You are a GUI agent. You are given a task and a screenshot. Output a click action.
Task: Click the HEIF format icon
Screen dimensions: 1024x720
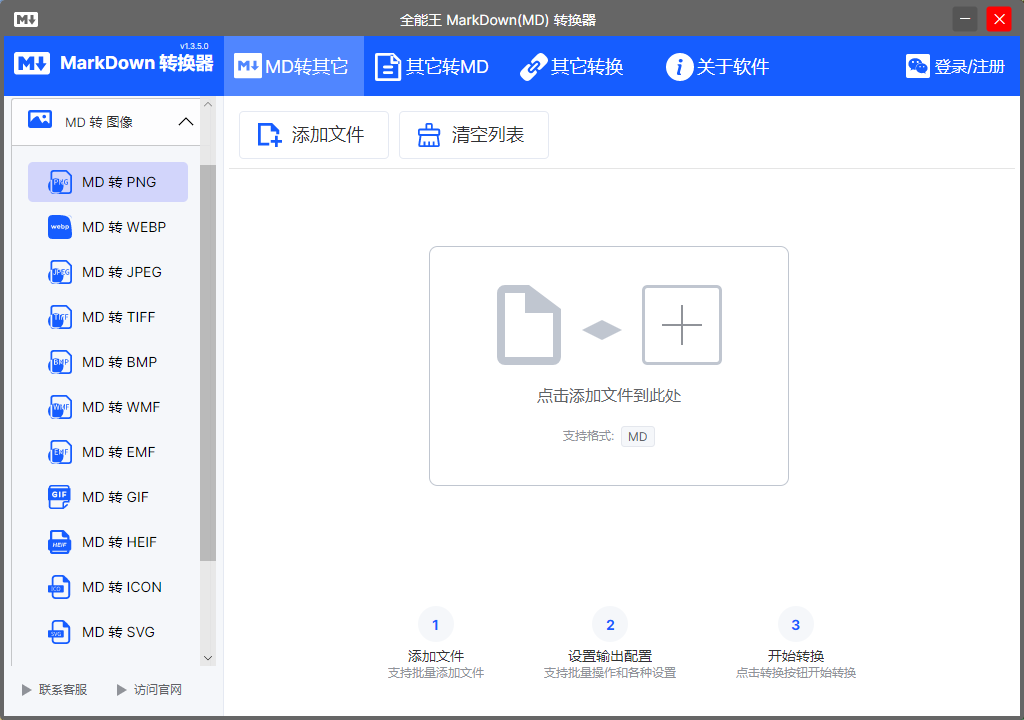tap(60, 542)
